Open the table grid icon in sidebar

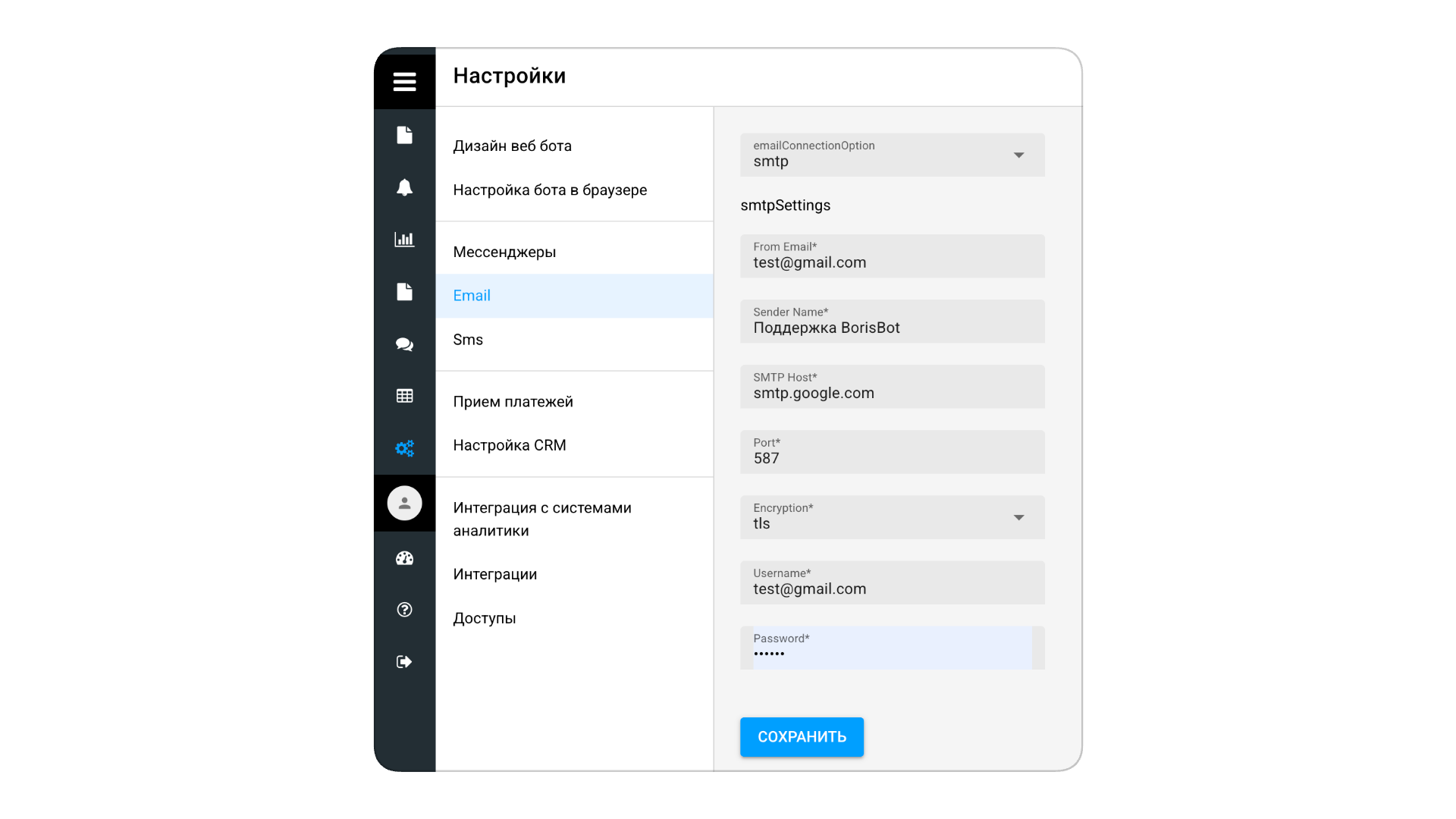click(404, 396)
